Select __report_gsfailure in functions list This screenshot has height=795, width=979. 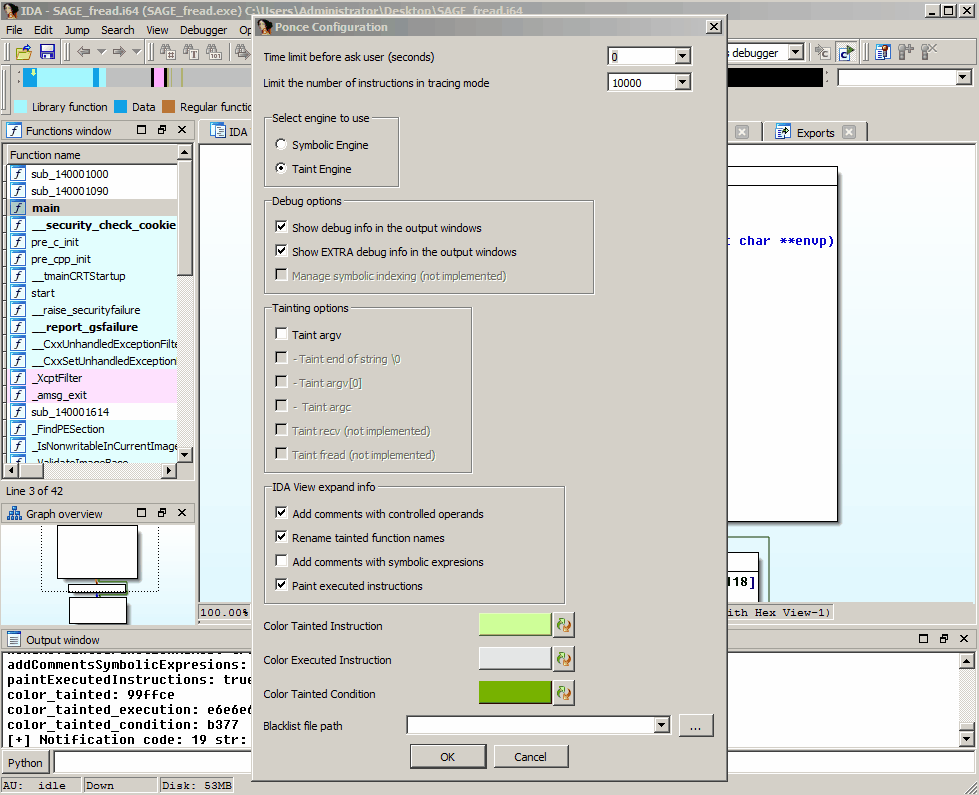(92, 327)
